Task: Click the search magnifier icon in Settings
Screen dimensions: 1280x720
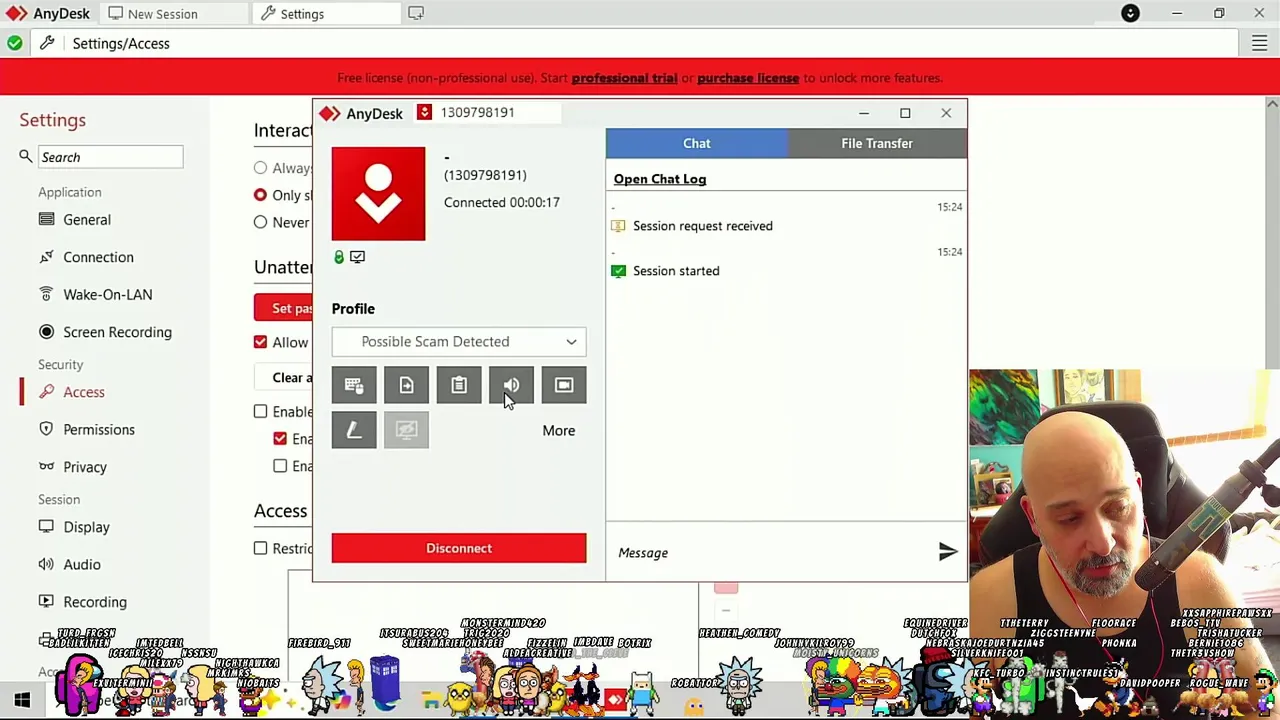Action: [26, 156]
